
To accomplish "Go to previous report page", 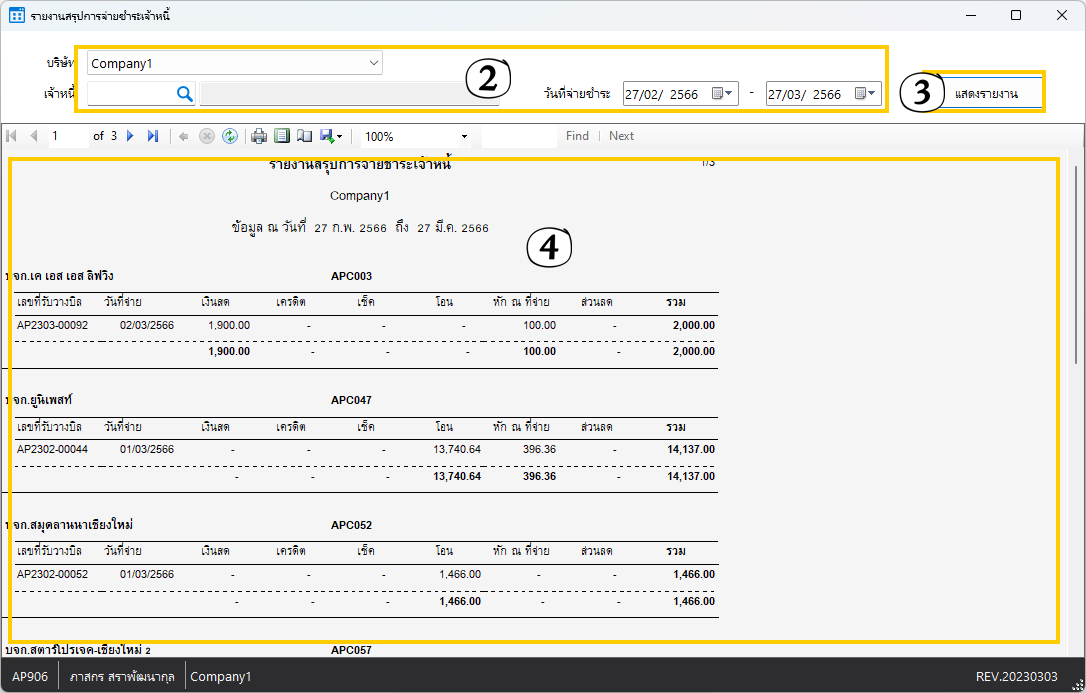I will [34, 136].
